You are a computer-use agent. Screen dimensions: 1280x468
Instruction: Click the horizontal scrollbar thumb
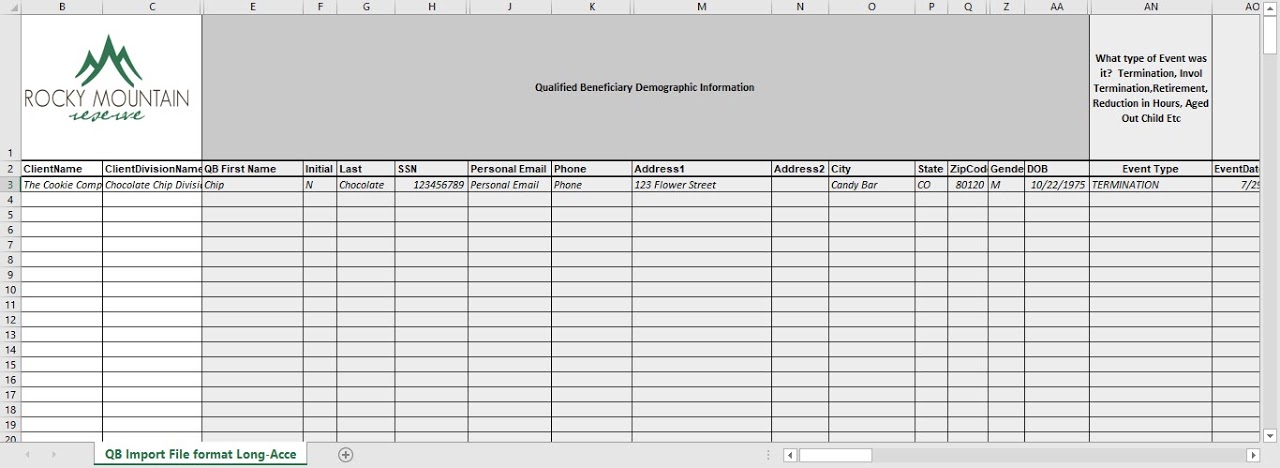point(835,456)
